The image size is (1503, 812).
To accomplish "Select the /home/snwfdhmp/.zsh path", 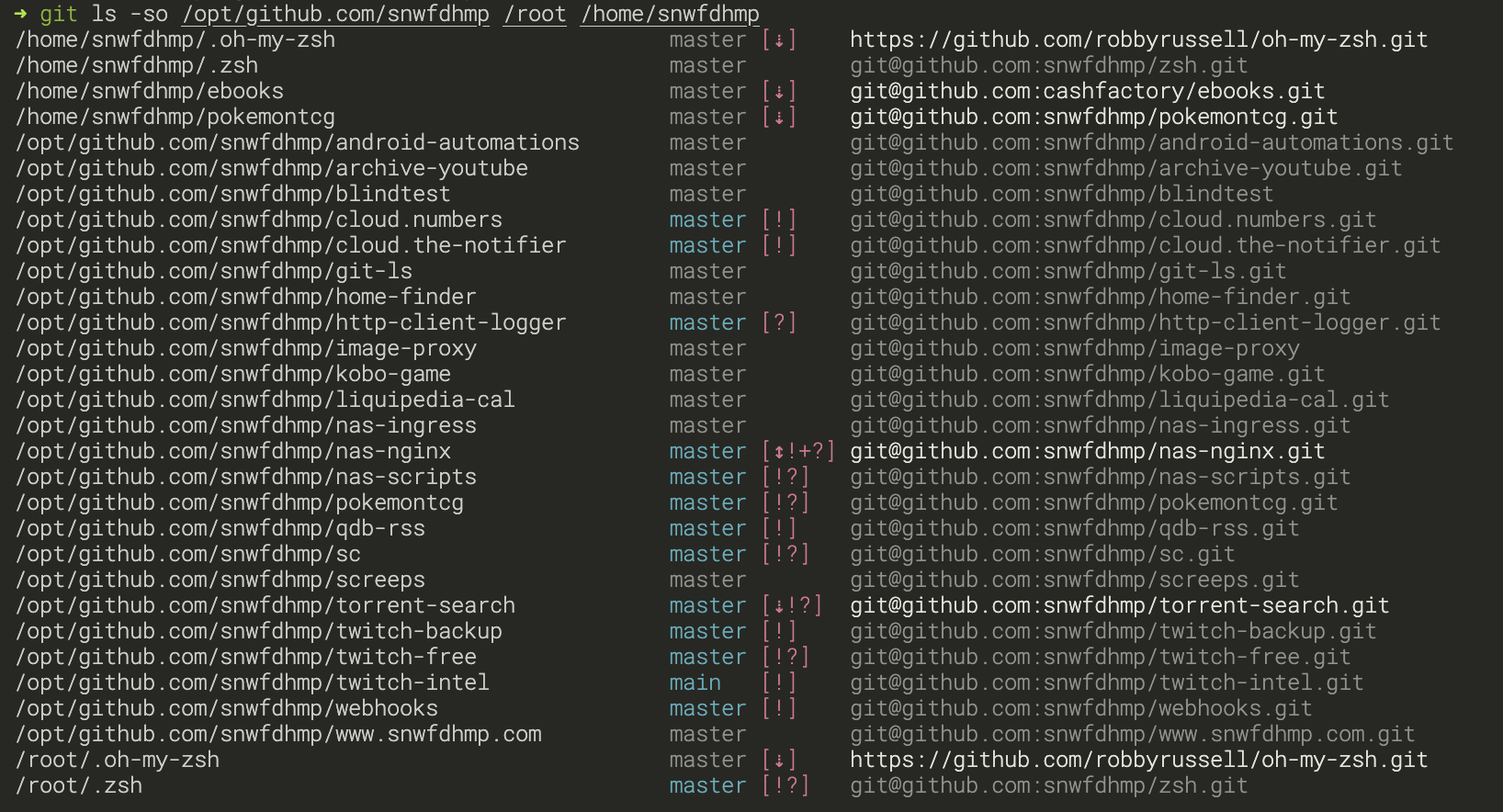I will (137, 66).
